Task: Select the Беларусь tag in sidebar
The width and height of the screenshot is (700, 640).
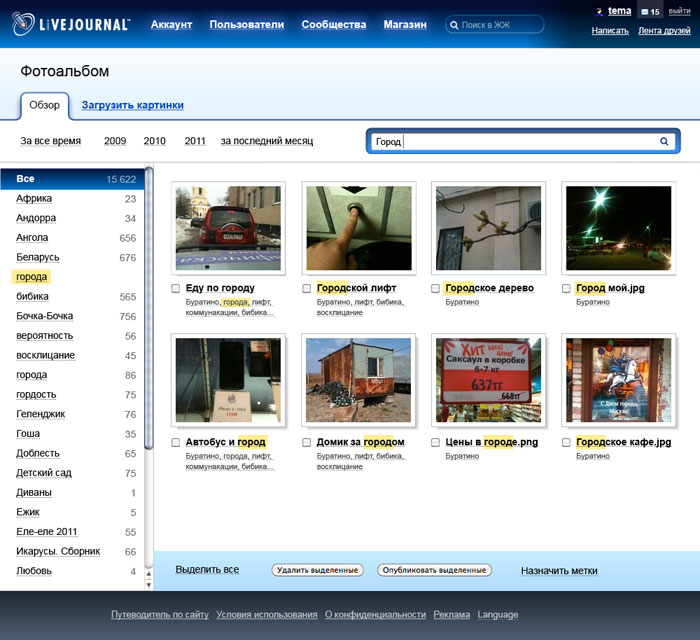Action: [x=38, y=257]
